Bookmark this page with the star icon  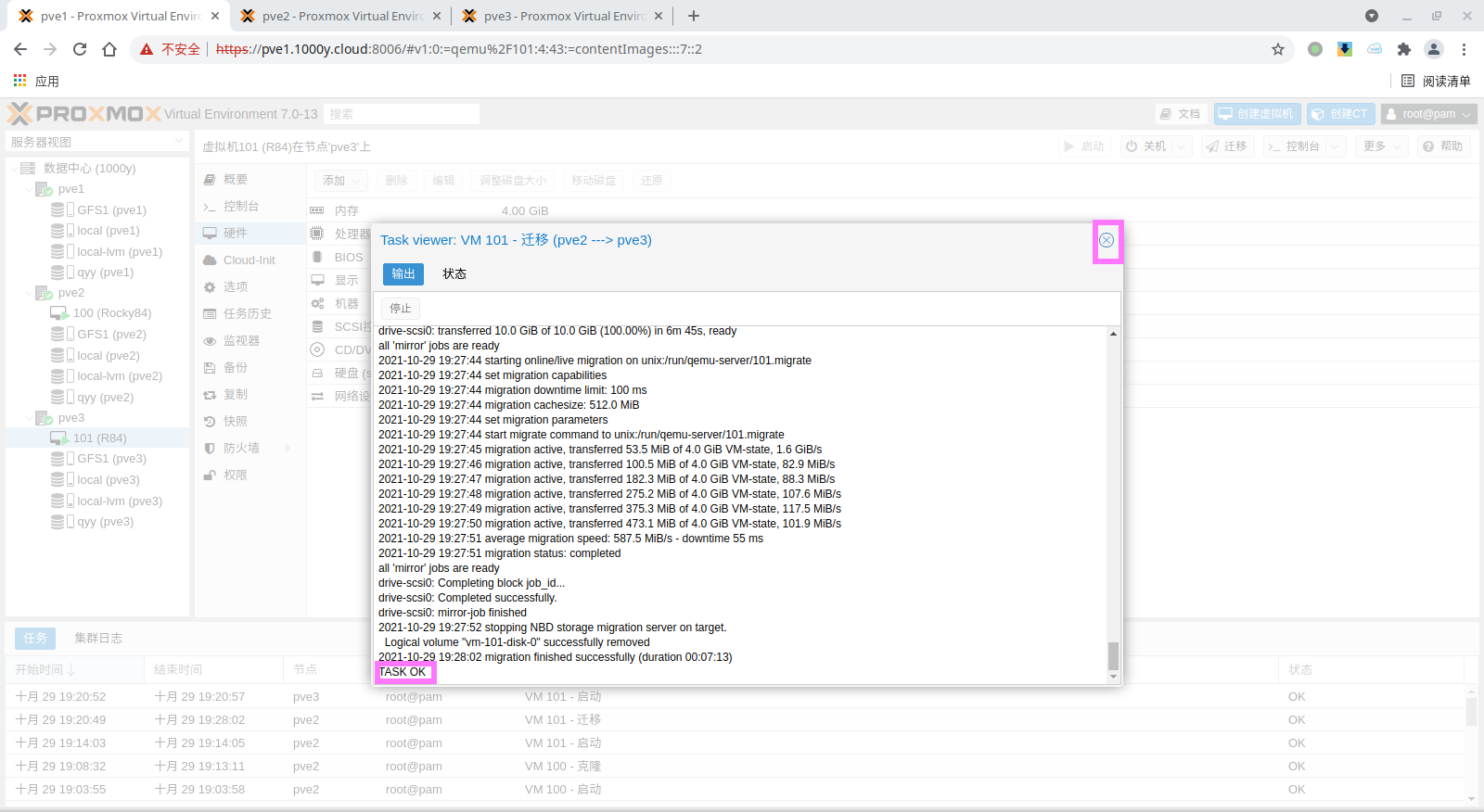[1278, 49]
